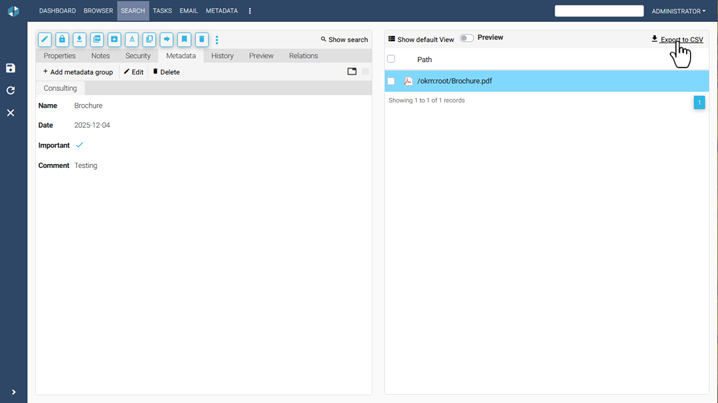Open the TASKS menu

click(x=162, y=11)
